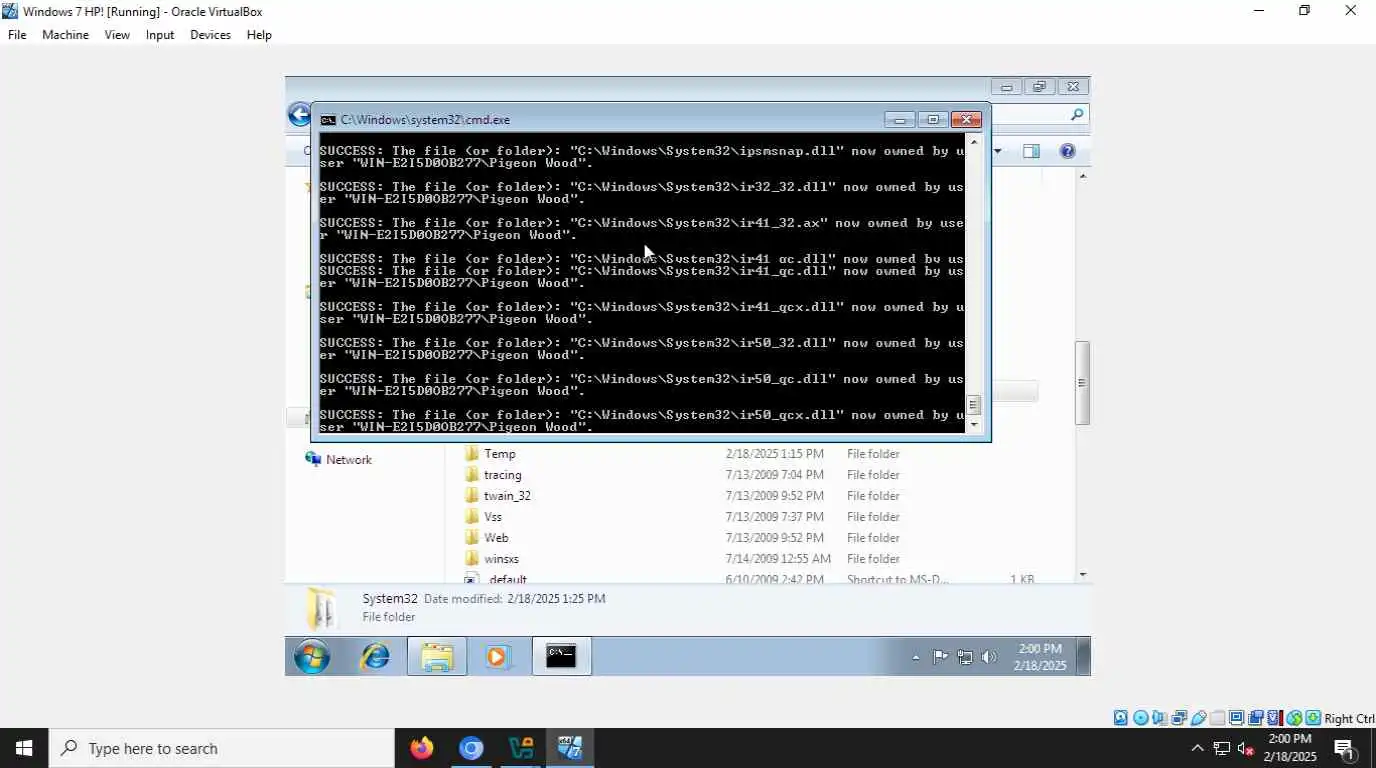Click the cmd.exe scrollbar up arrow

tap(974, 142)
